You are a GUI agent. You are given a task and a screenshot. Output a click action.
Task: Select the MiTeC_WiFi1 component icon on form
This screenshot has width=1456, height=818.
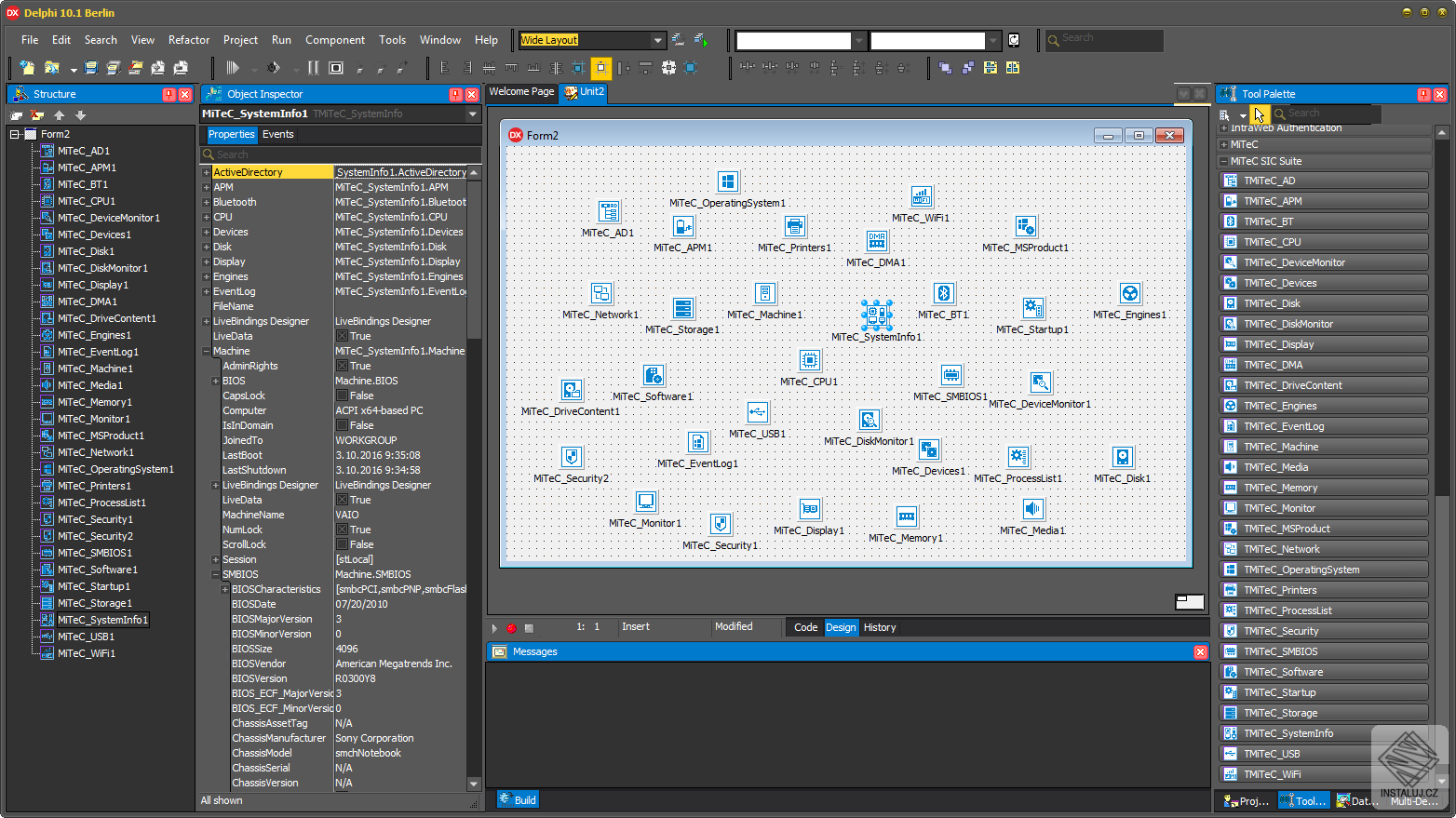tap(921, 196)
